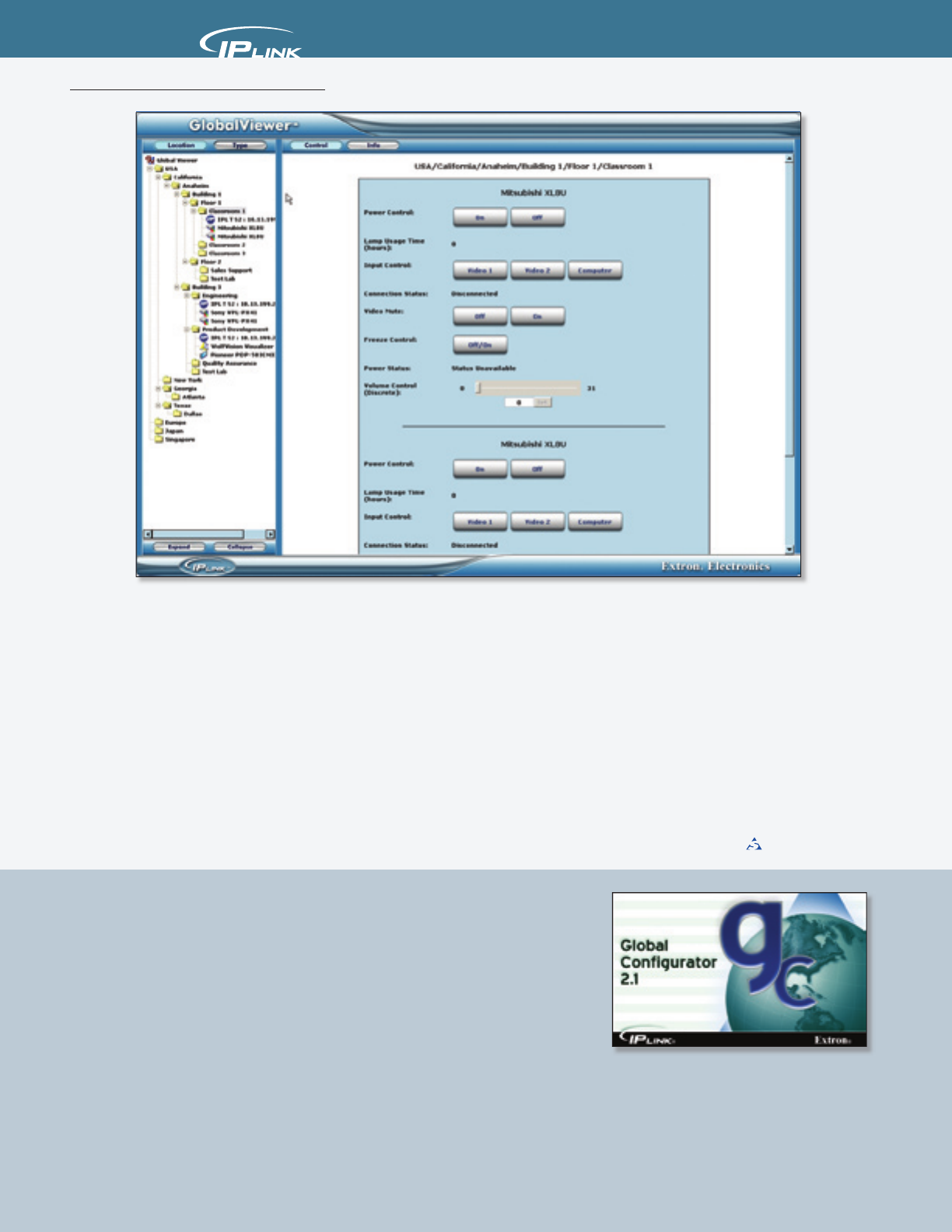952x1232 pixels.
Task: Click the Europe folder icon
Action: click(159, 422)
